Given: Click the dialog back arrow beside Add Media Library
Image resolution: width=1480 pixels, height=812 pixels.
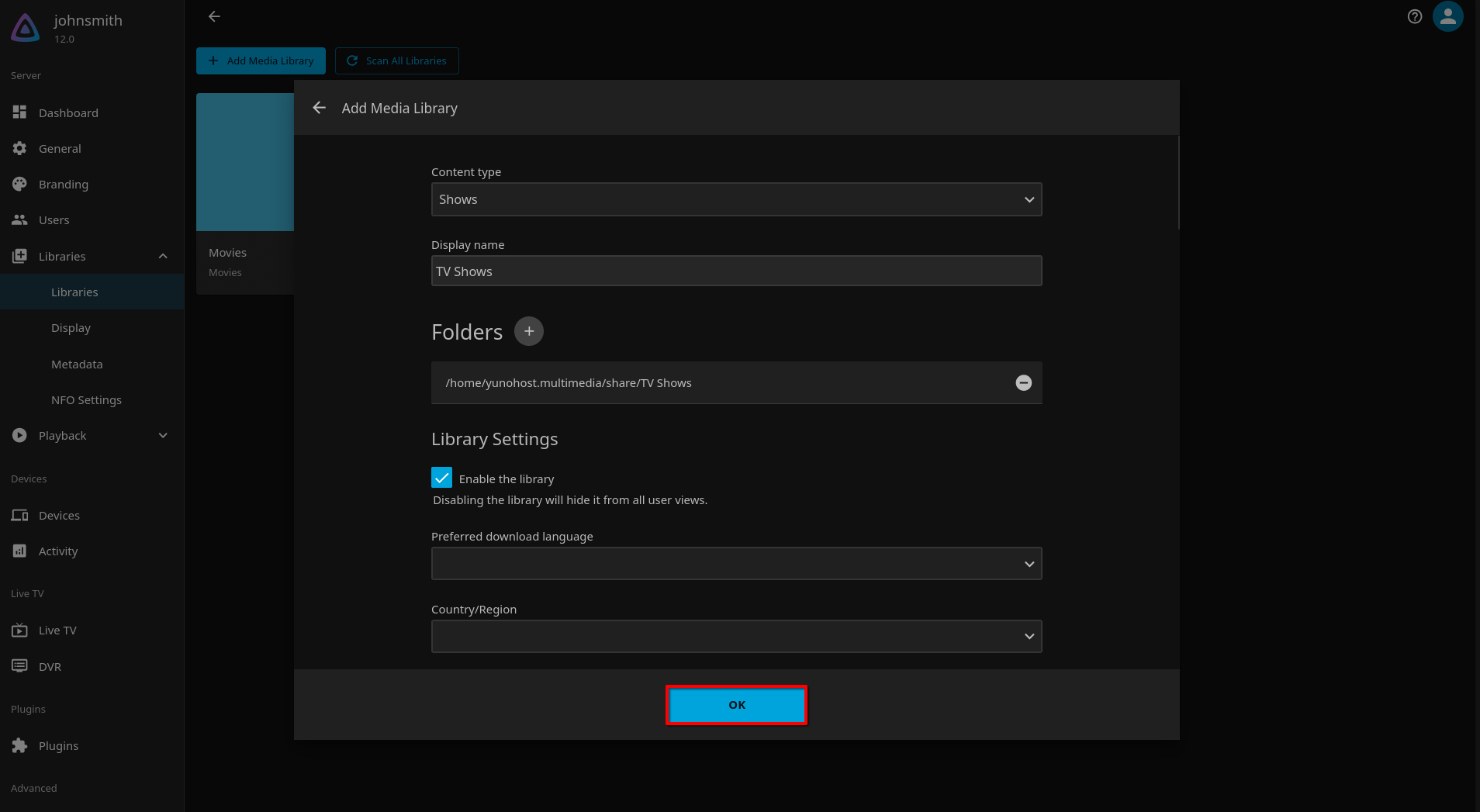Looking at the screenshot, I should click(x=319, y=108).
